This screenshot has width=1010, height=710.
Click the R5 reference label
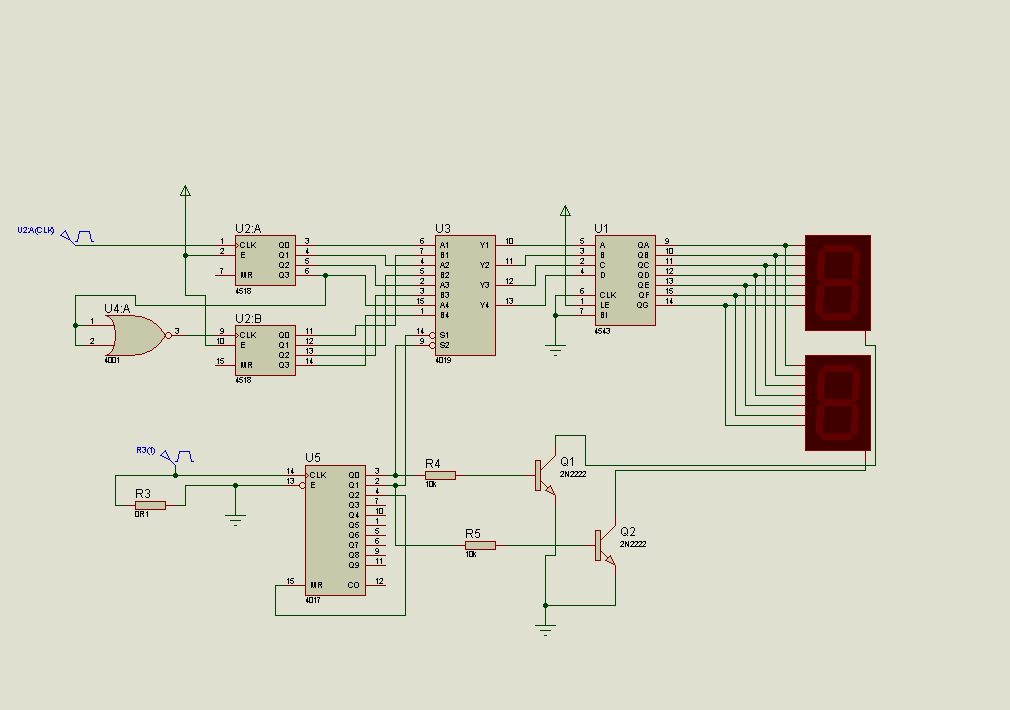tap(473, 534)
